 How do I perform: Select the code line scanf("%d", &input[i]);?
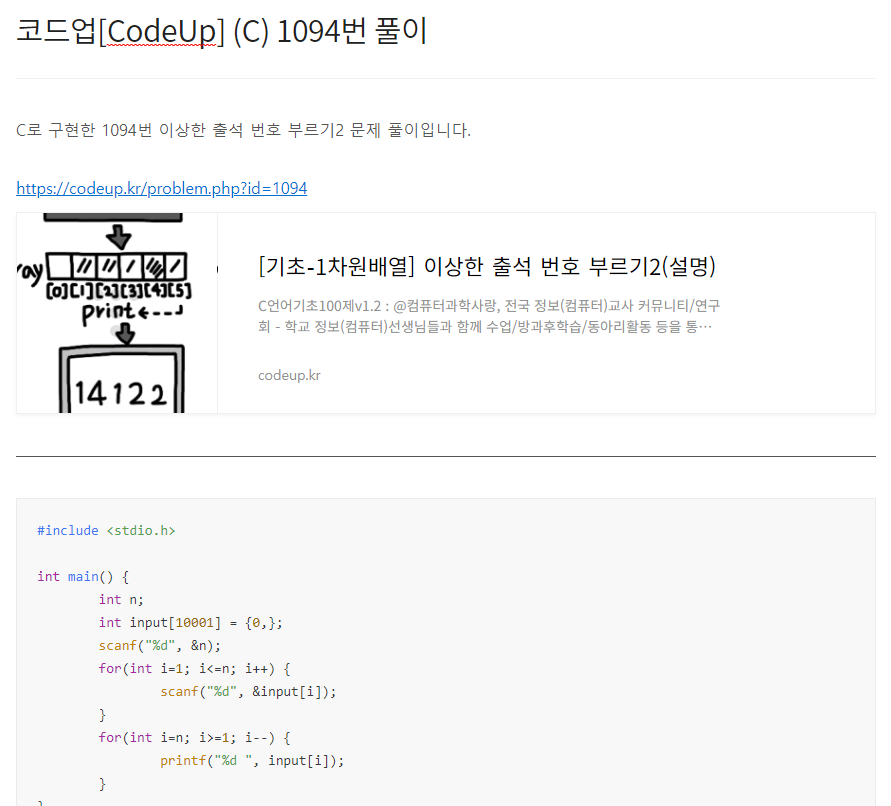click(x=248, y=692)
